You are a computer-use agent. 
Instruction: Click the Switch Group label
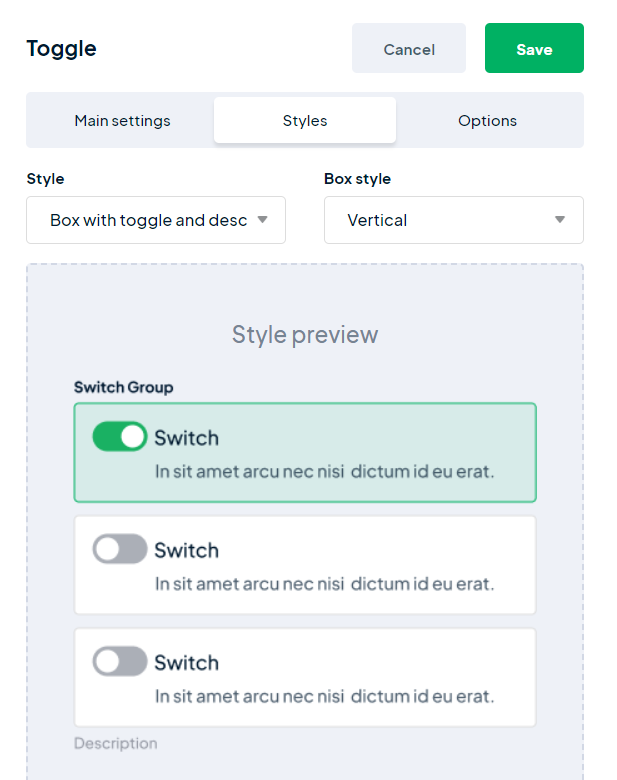(x=123, y=387)
